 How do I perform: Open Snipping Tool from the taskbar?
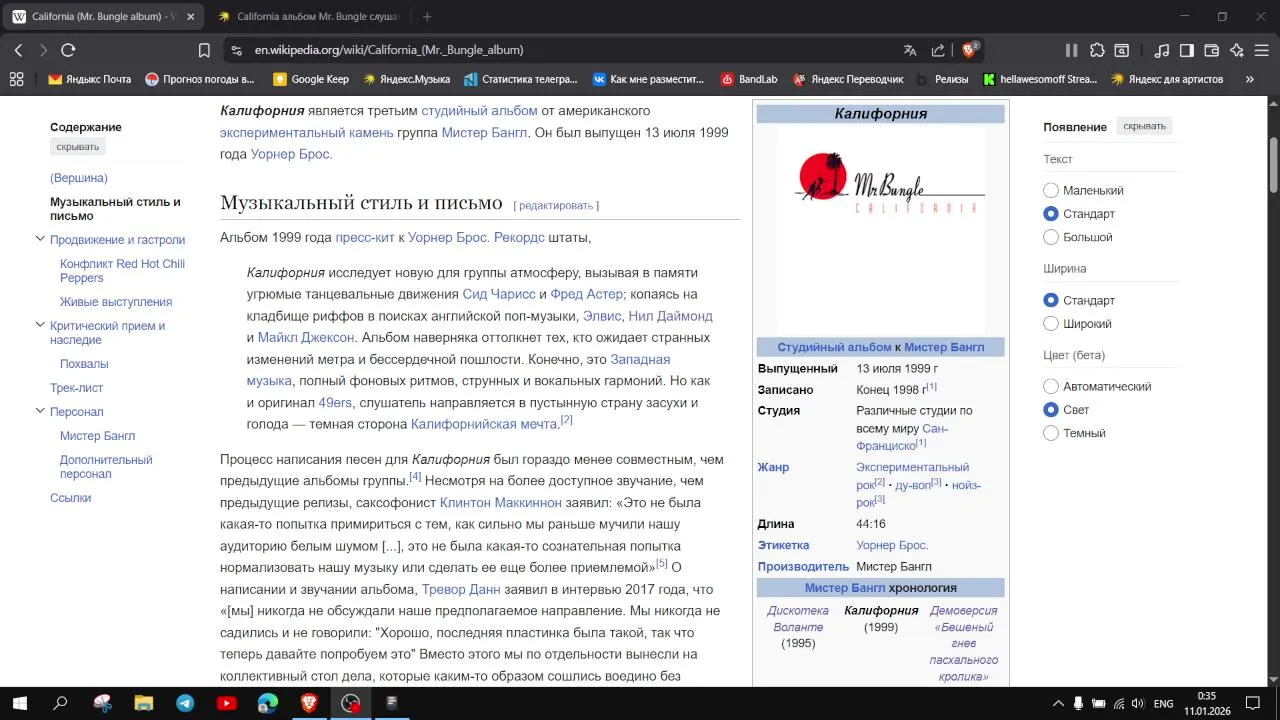102,703
